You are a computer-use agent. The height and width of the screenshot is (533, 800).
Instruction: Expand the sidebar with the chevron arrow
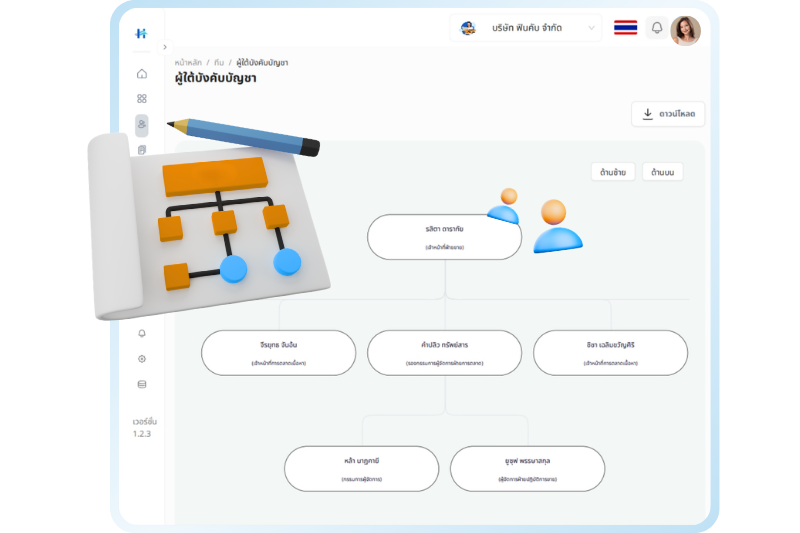(165, 47)
